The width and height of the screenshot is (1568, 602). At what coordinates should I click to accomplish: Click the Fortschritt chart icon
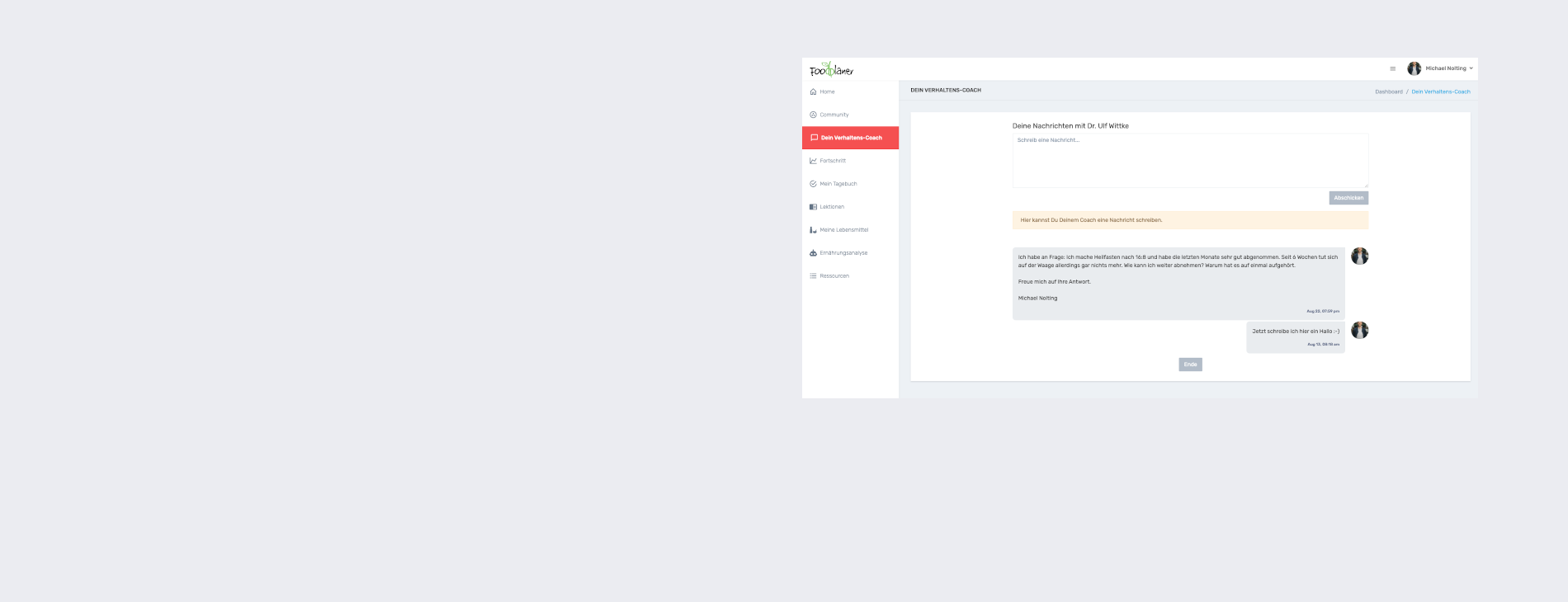pos(813,161)
